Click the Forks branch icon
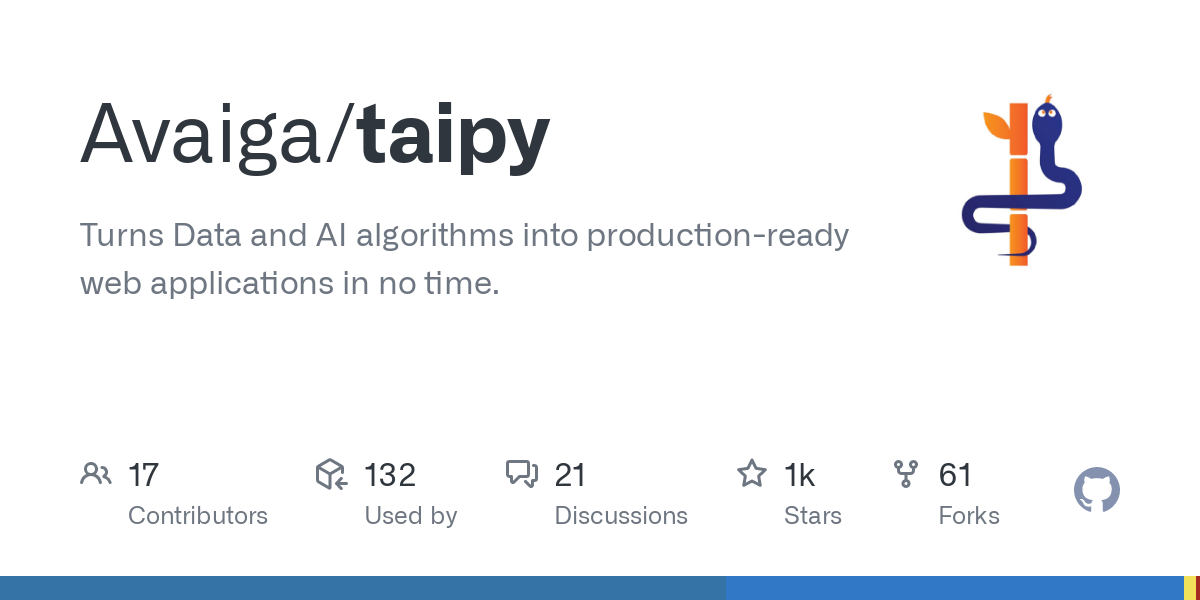Viewport: 1200px width, 600px height. (x=906, y=474)
